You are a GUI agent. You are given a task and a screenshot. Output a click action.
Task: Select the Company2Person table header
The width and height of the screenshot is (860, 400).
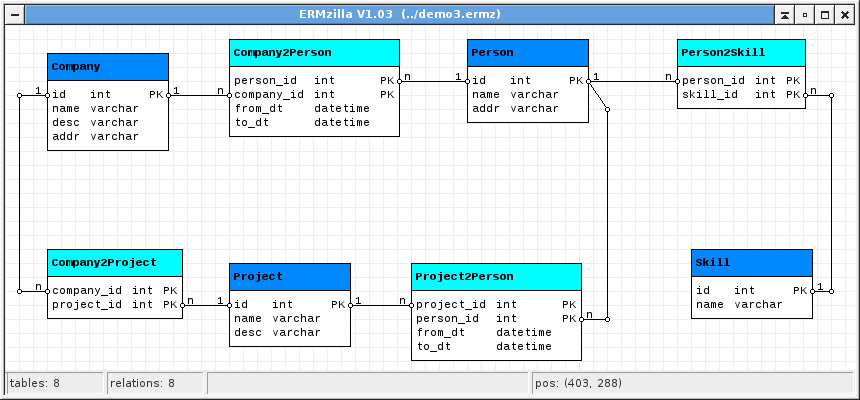[x=314, y=53]
